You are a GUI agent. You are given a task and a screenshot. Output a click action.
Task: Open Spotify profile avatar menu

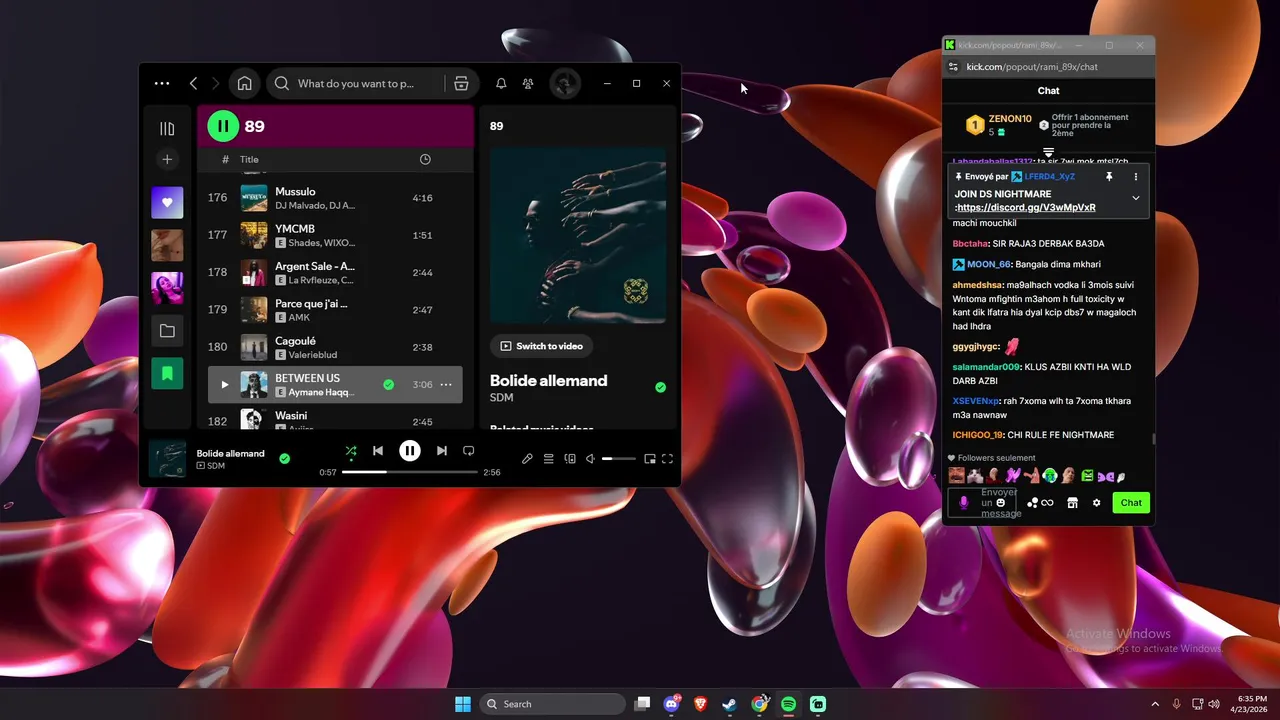coord(565,83)
